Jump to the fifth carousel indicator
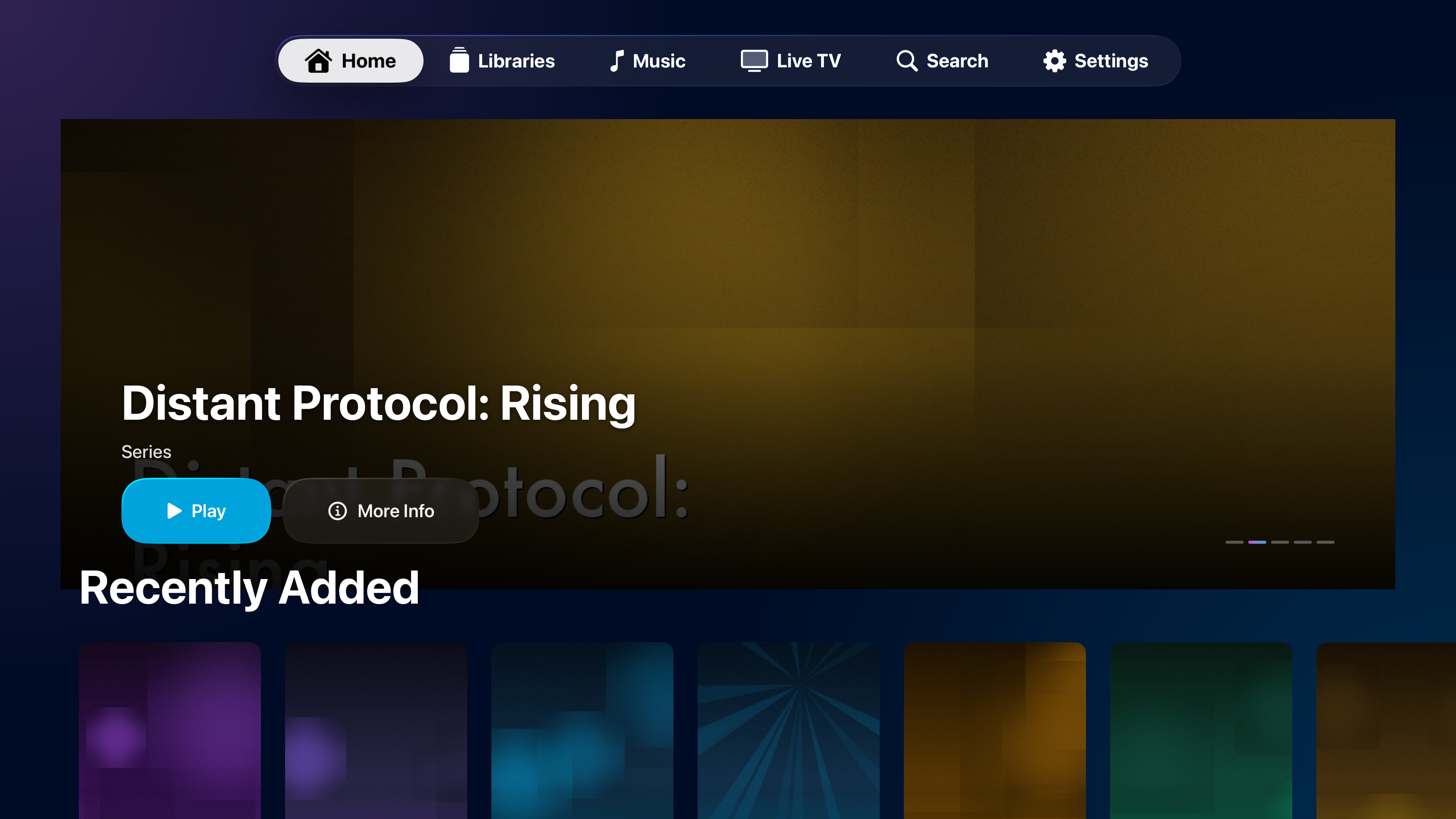This screenshot has height=819, width=1456. (x=1326, y=542)
